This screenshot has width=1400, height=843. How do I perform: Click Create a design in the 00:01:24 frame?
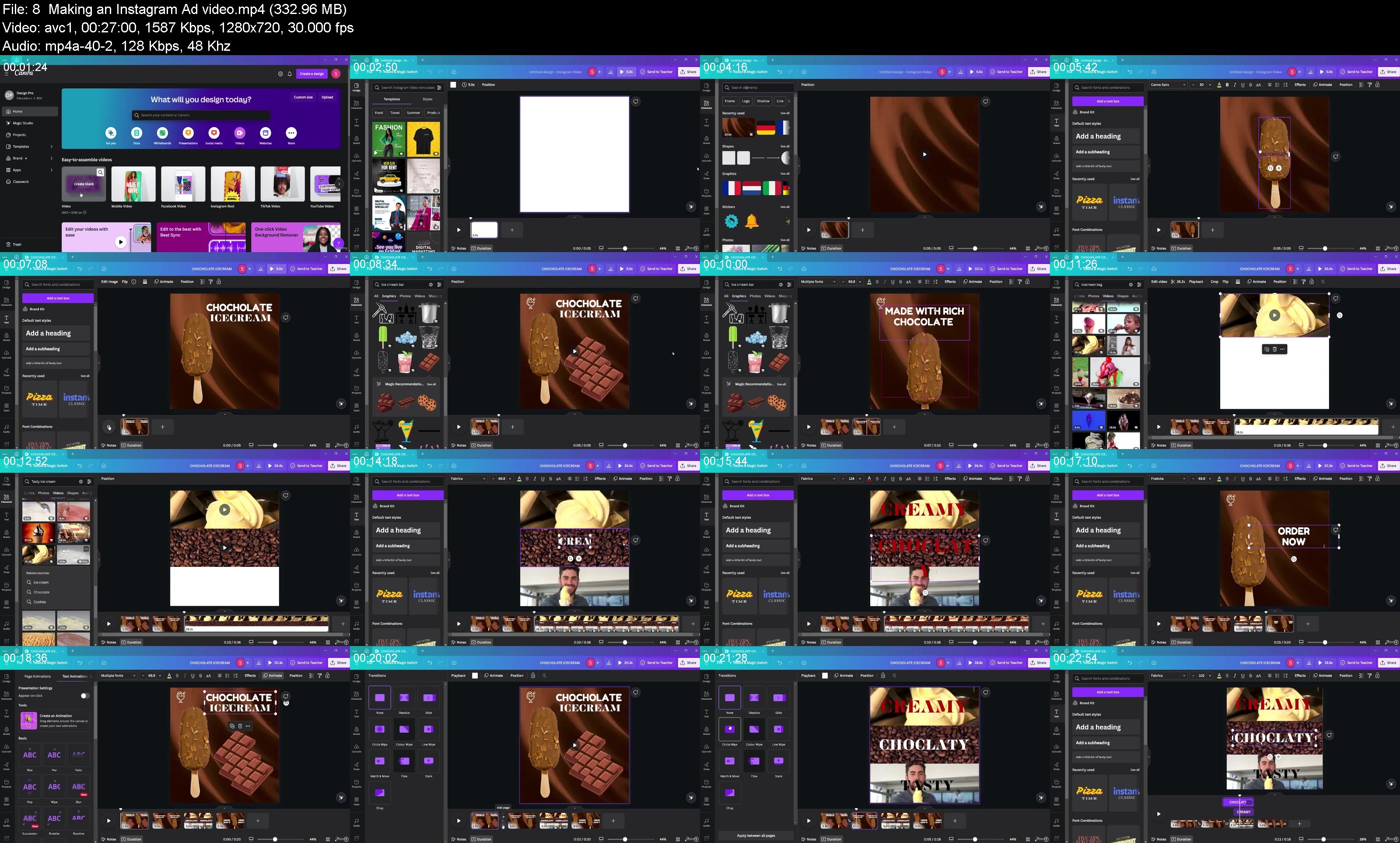tap(311, 74)
